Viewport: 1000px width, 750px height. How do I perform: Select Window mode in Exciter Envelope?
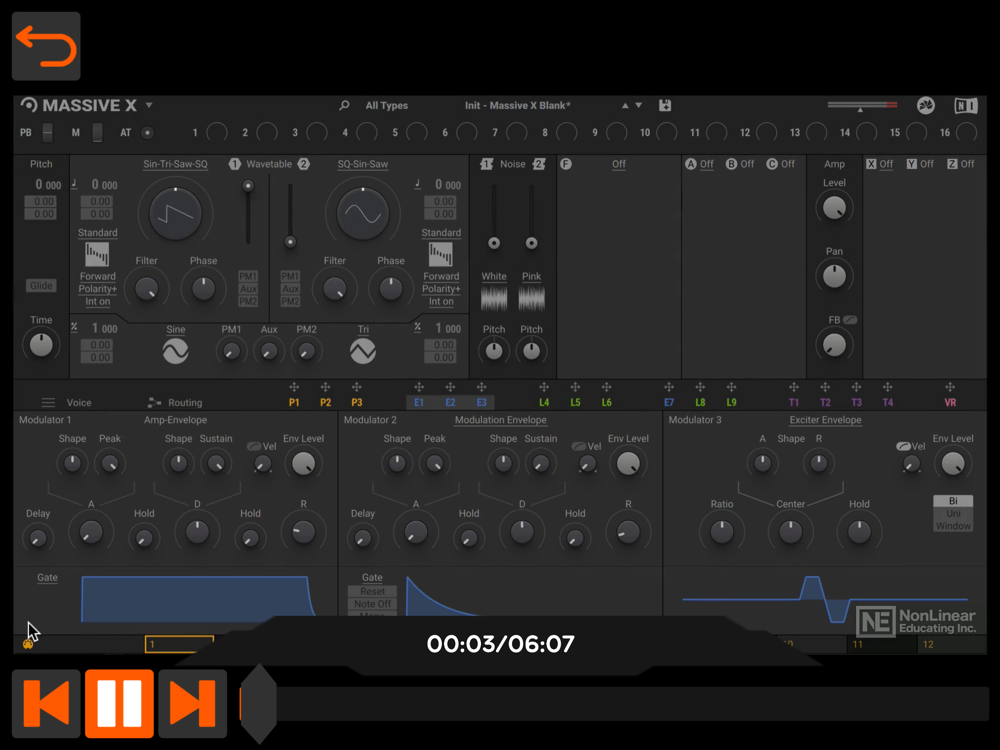coord(953,526)
